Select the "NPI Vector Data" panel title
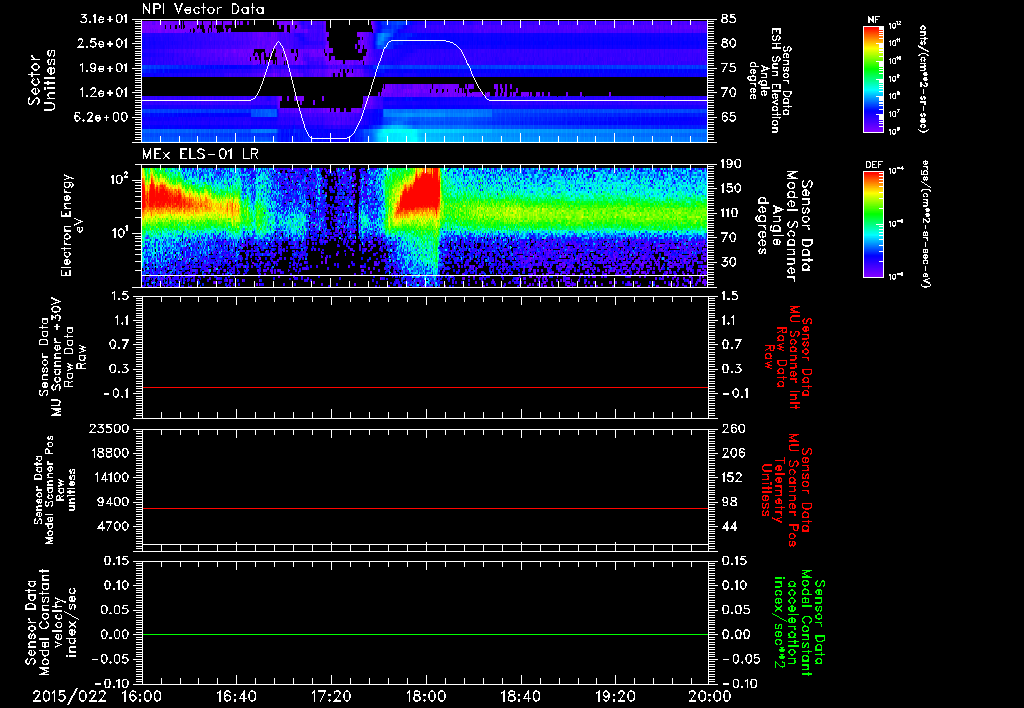The height and width of the screenshot is (708, 1024). [x=203, y=9]
